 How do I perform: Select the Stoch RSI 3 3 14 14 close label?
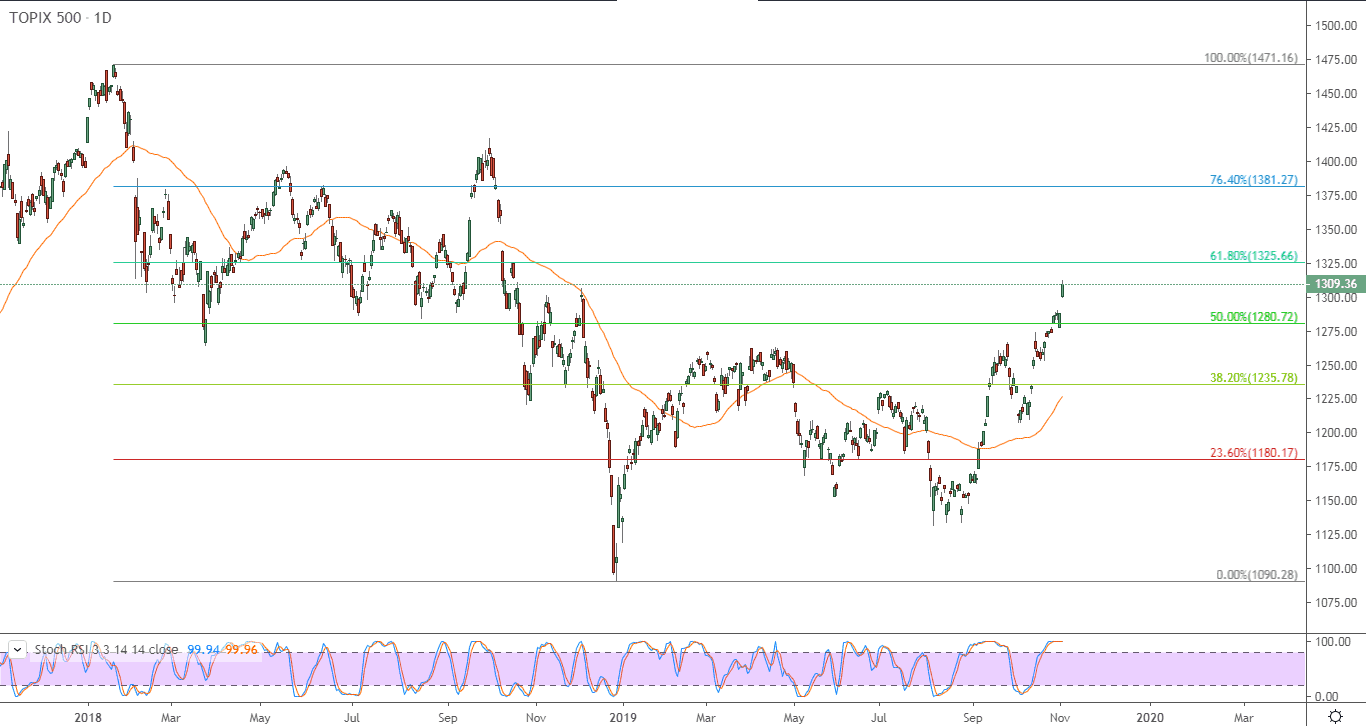tap(107, 649)
